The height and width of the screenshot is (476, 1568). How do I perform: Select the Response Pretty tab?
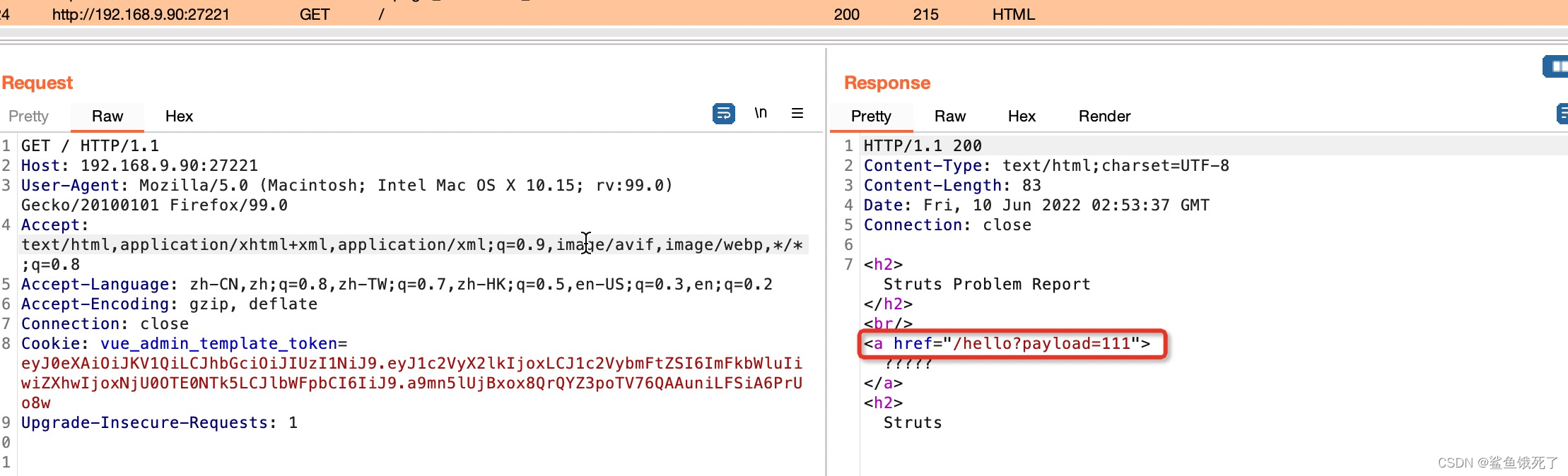pos(871,116)
